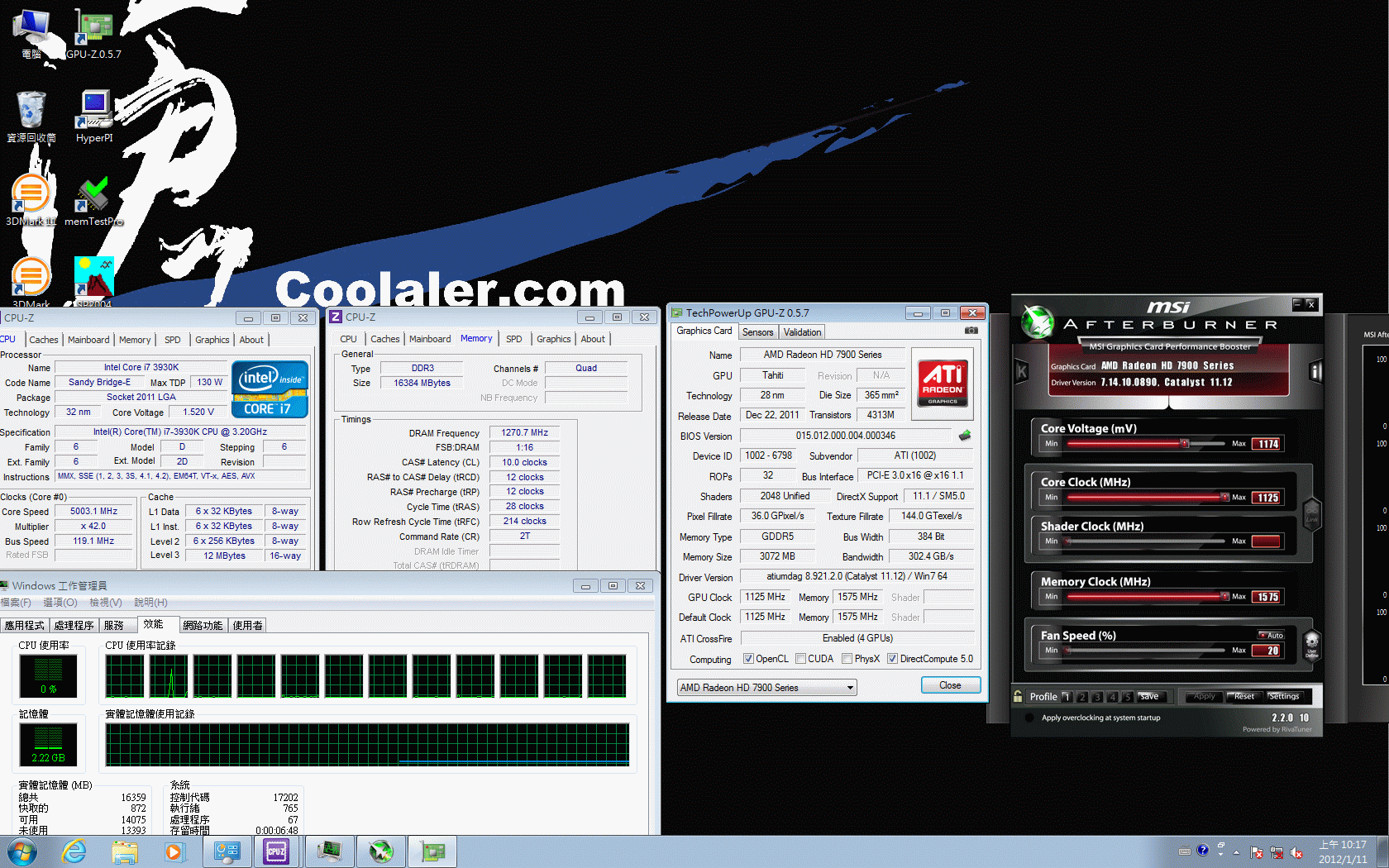Open the 3DMark 11 desktop shortcut

(31, 200)
